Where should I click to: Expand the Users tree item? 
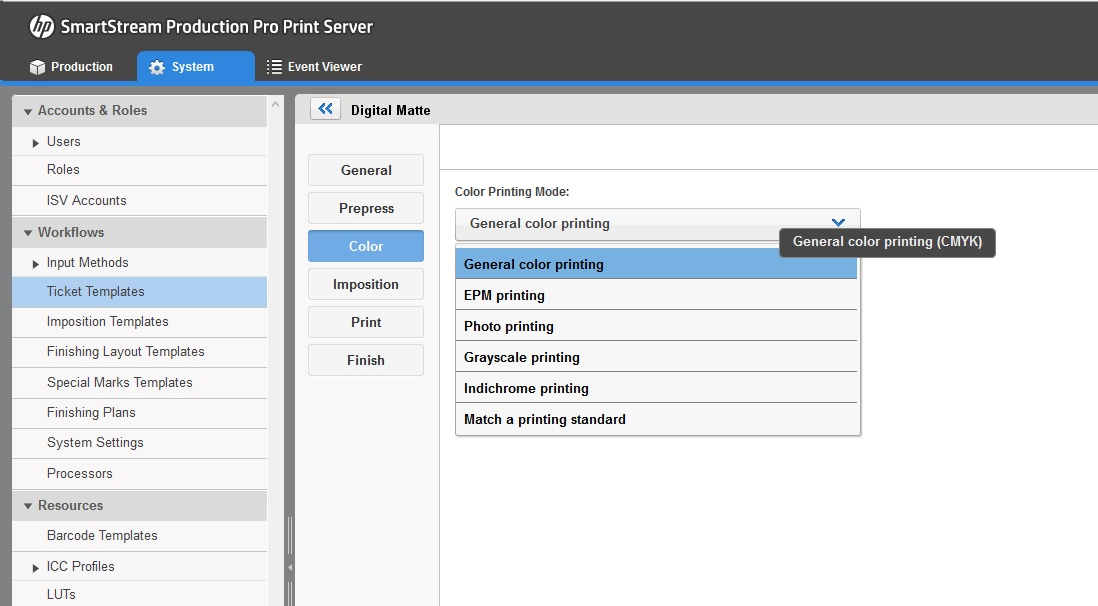point(37,141)
